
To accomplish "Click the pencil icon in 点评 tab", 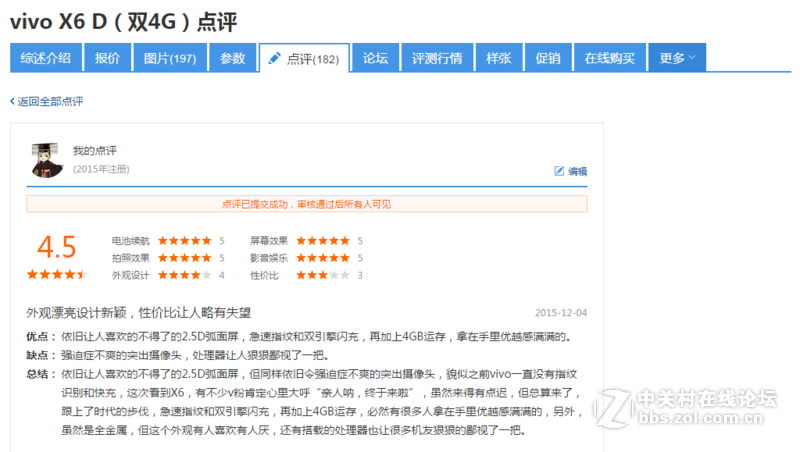I will click(274, 58).
